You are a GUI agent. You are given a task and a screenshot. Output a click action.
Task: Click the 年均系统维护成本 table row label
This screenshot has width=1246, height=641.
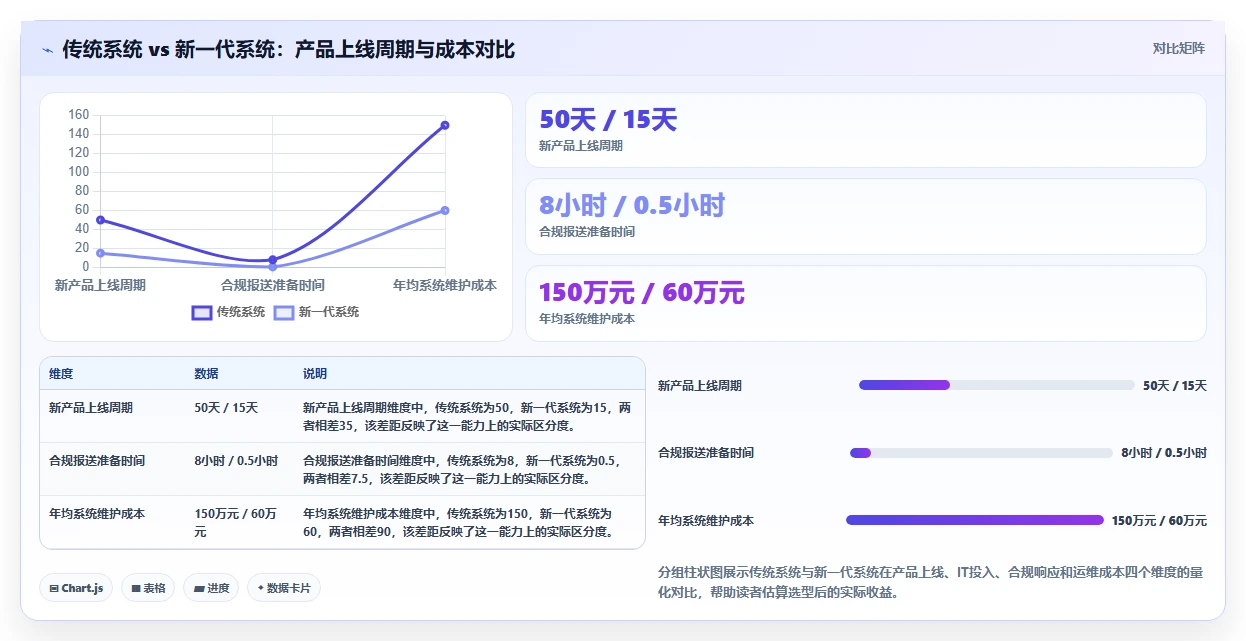(x=97, y=514)
